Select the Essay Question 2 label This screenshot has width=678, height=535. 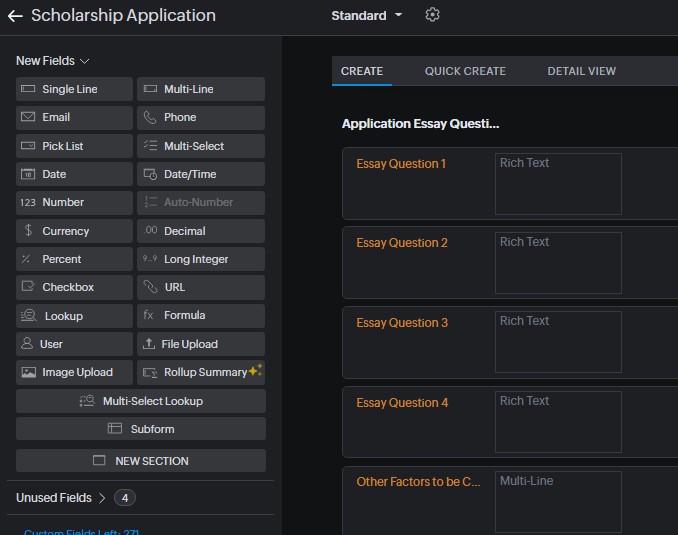[x=402, y=243]
